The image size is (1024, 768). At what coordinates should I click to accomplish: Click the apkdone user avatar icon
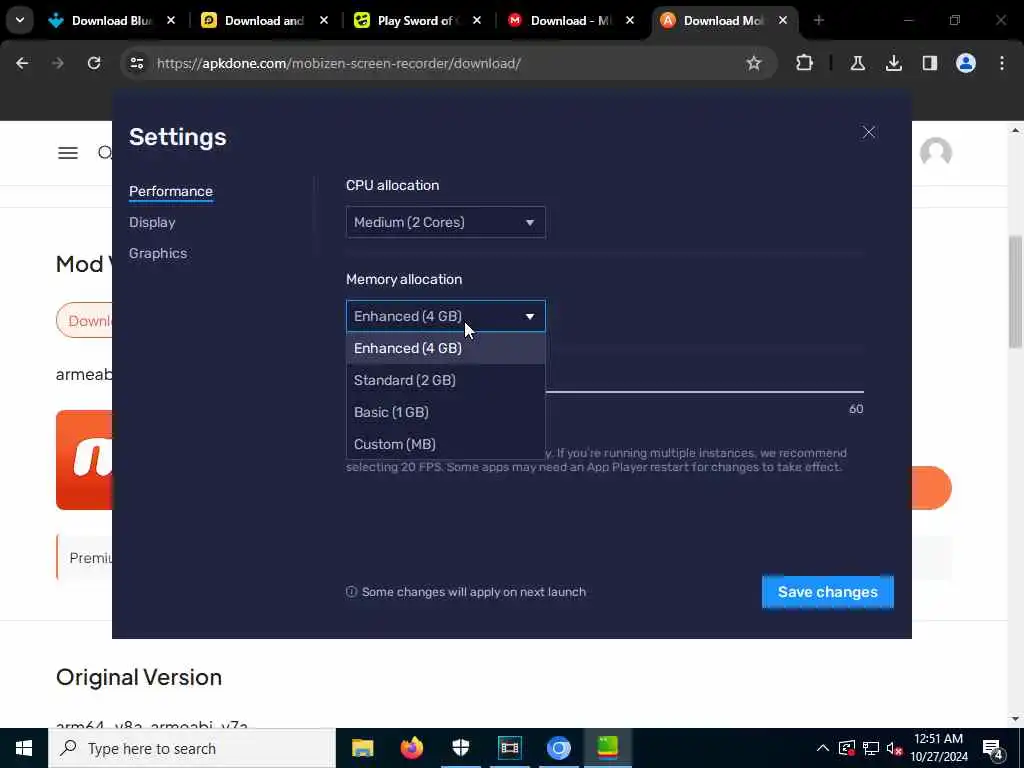click(935, 153)
